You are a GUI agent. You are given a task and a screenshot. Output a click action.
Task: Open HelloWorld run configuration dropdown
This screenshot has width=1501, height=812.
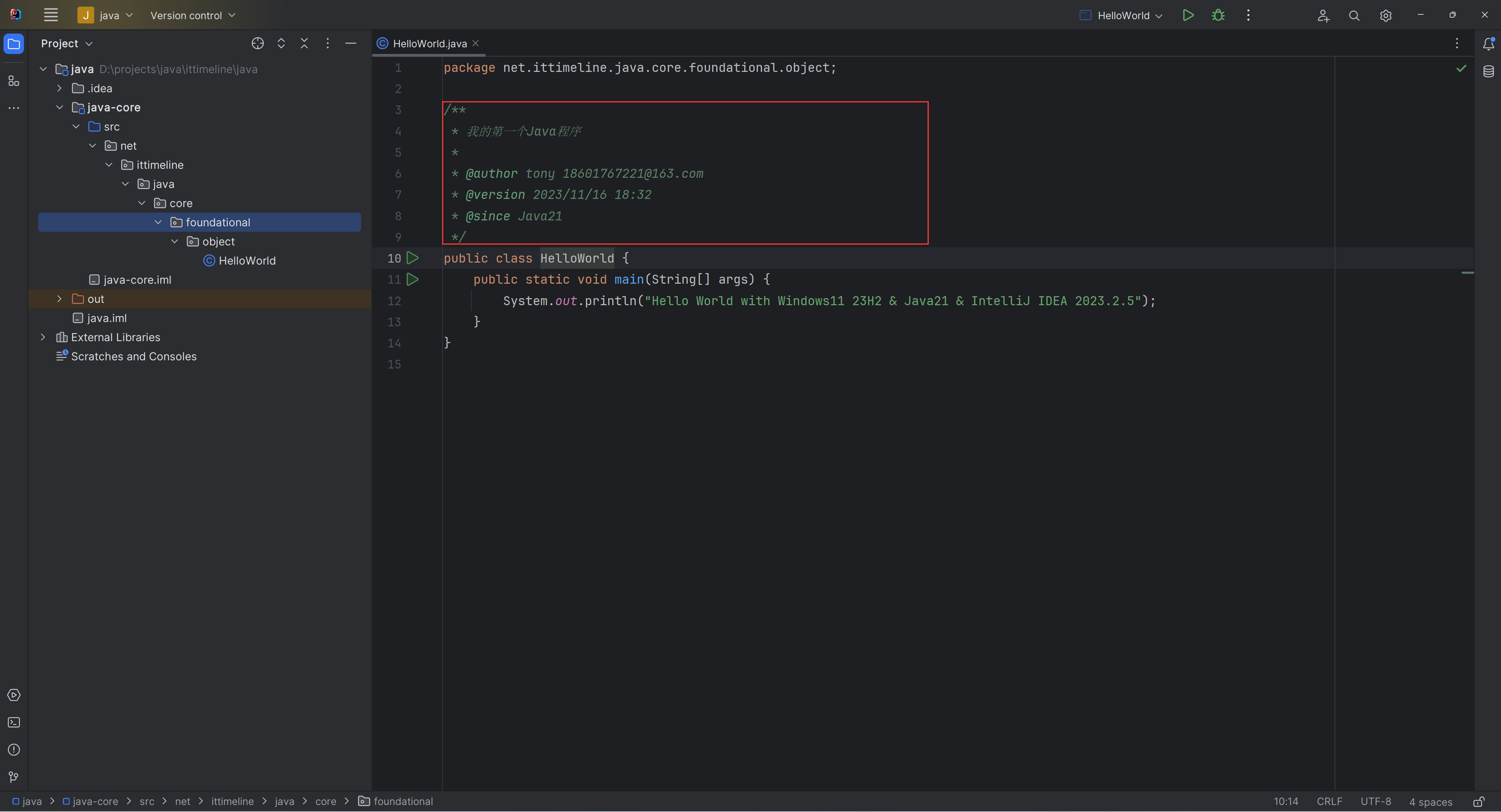(1121, 15)
